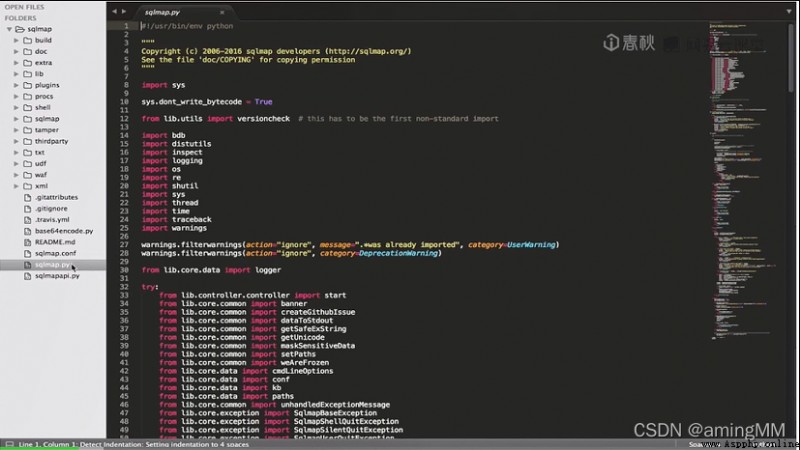Expand the lib folder arrow

(x=16, y=74)
